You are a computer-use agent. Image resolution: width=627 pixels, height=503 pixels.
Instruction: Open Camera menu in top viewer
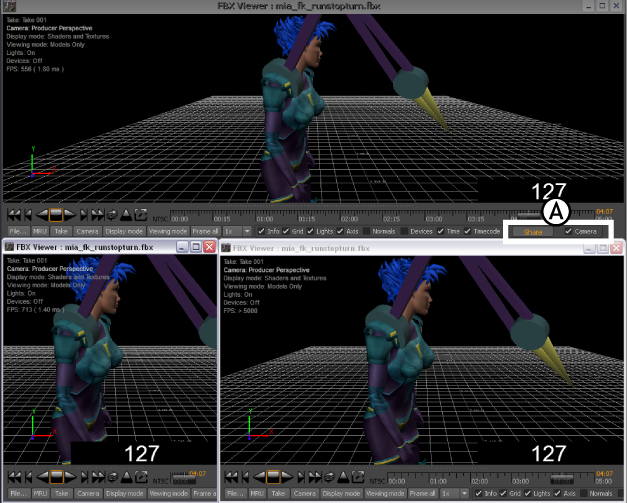coord(88,231)
